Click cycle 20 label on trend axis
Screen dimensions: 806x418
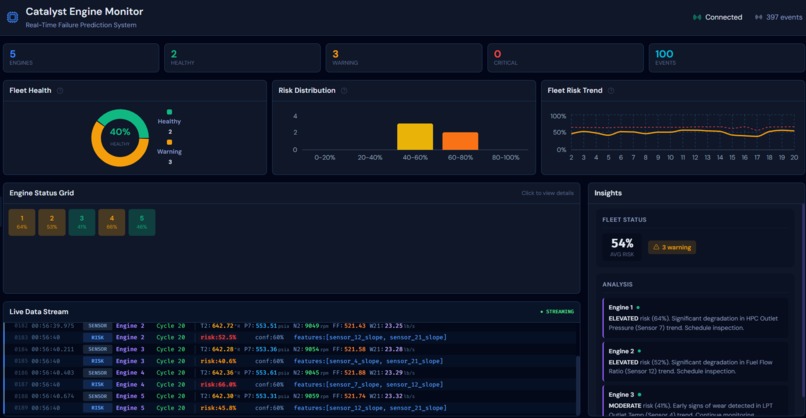794,158
